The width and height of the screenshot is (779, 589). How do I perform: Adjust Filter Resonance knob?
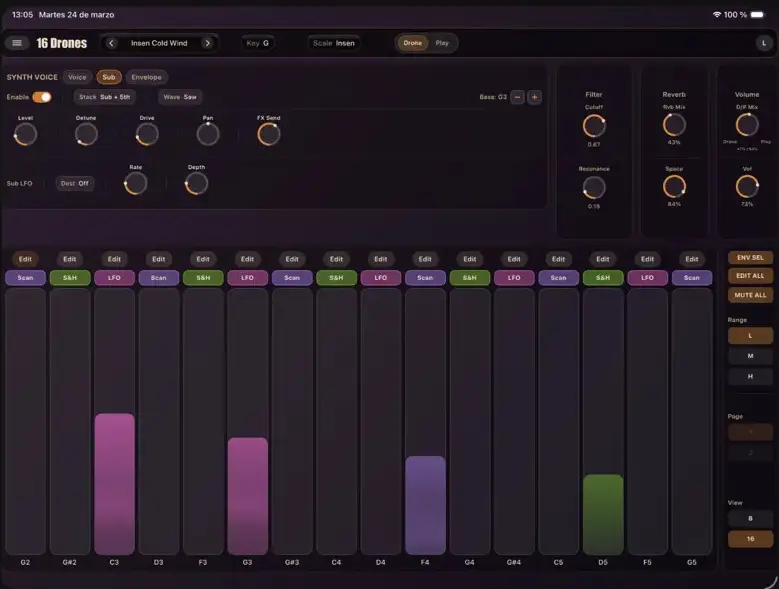[594, 188]
